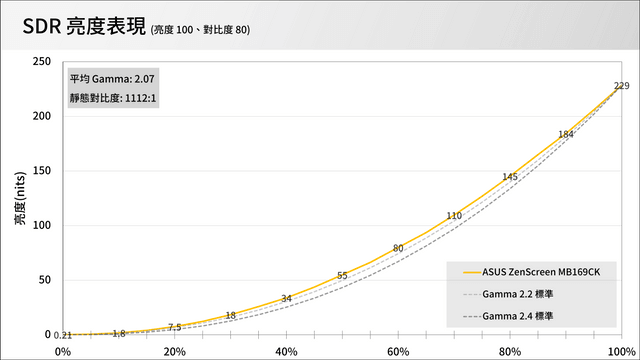Screen dimensions: 640x360
Task: Click the 60% x-axis label
Action: [398, 351]
